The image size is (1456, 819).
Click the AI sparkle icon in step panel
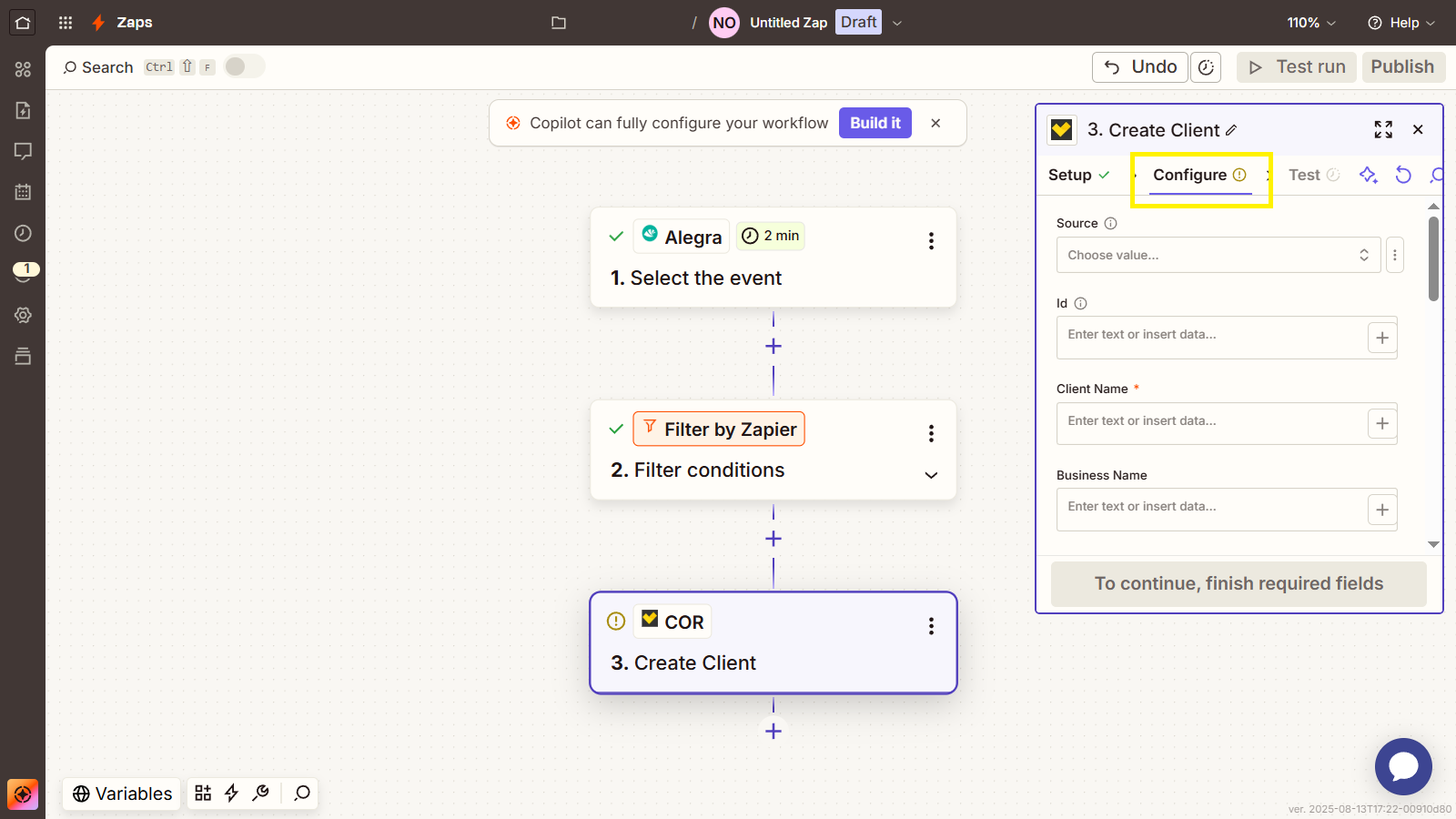click(x=1368, y=175)
